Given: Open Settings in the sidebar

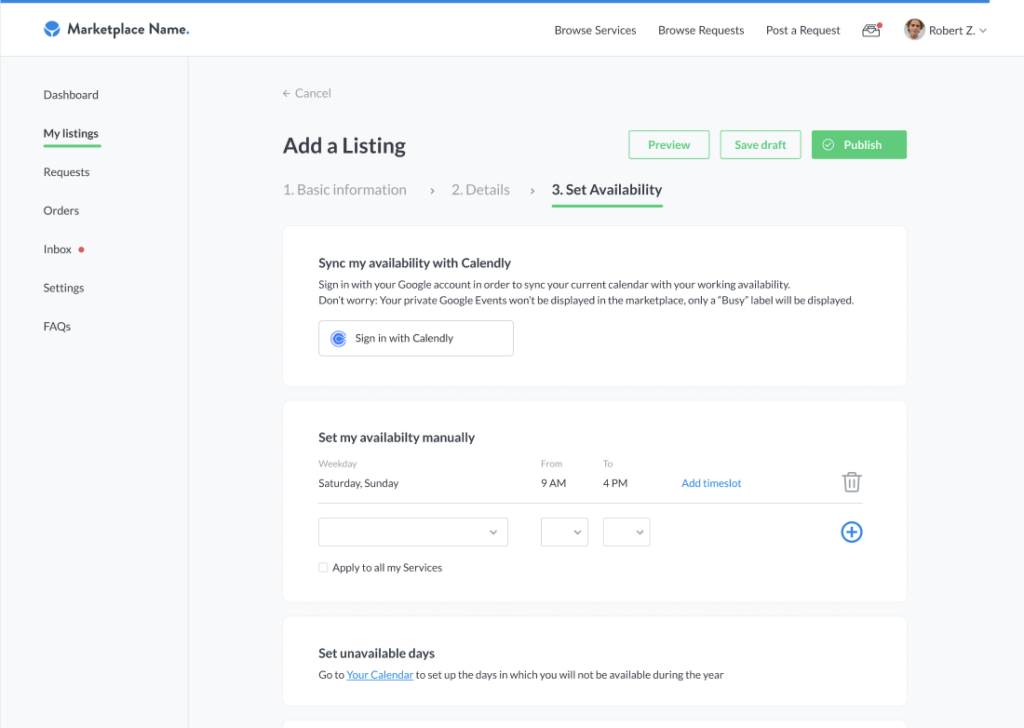Looking at the screenshot, I should 63,287.
